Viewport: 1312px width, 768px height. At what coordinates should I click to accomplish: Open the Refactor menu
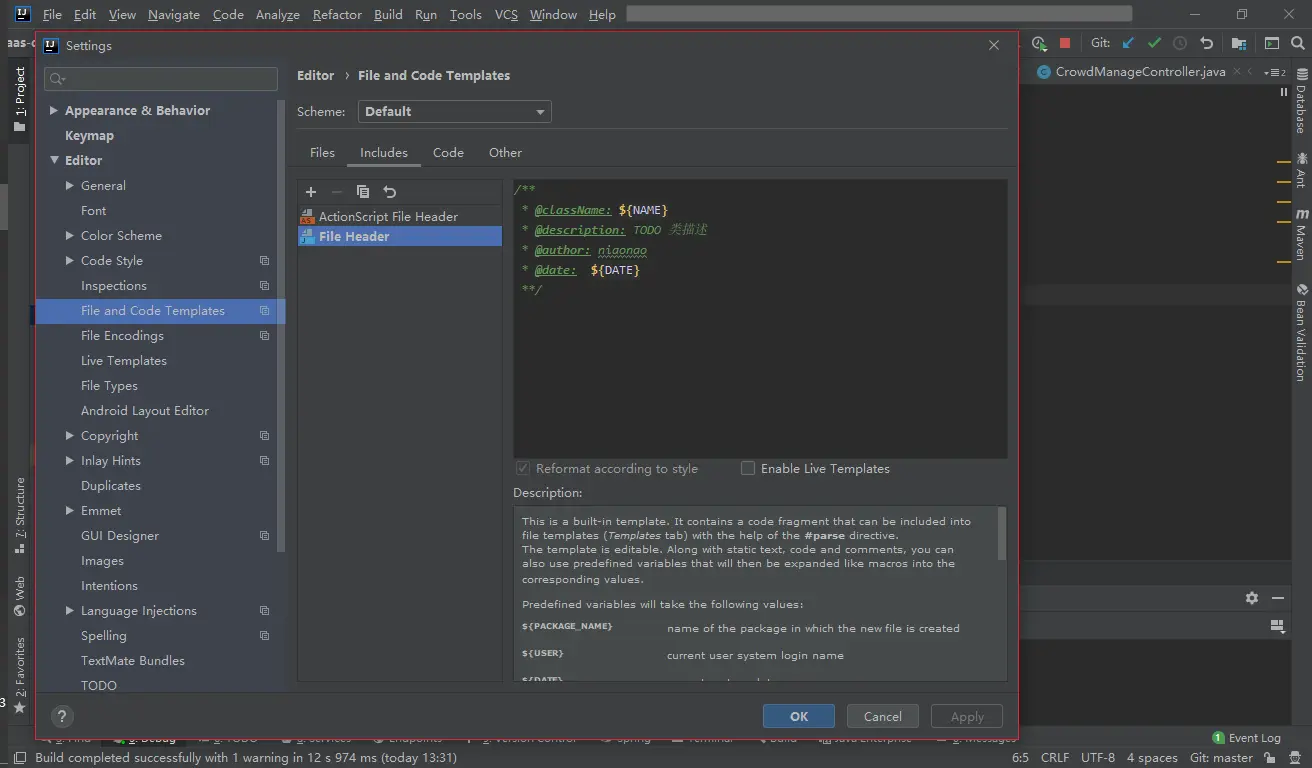click(337, 15)
